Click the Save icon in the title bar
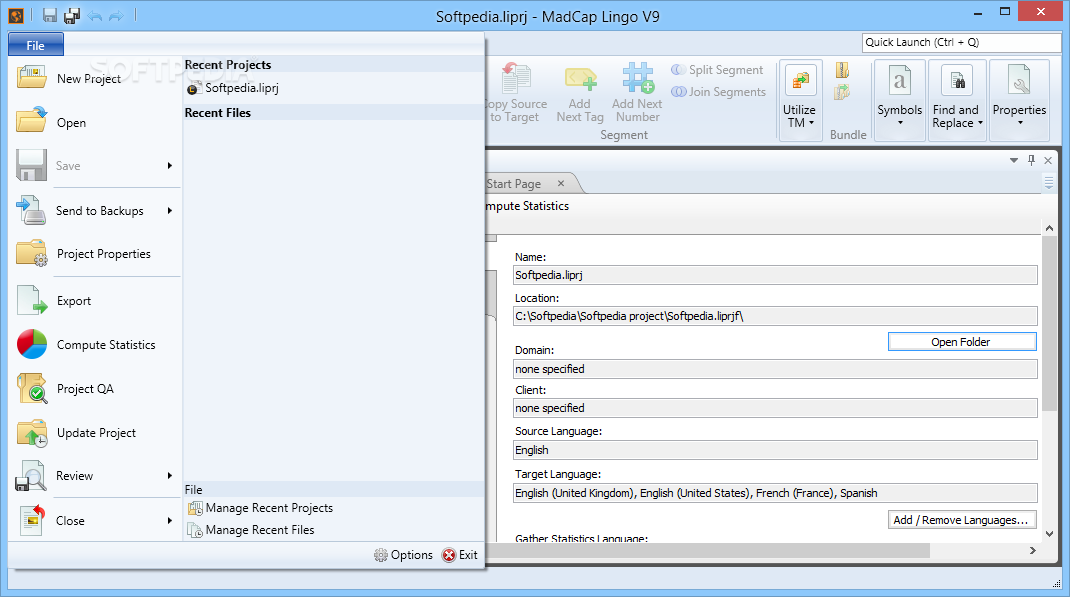Viewport: 1070px width, 597px height. 50,15
